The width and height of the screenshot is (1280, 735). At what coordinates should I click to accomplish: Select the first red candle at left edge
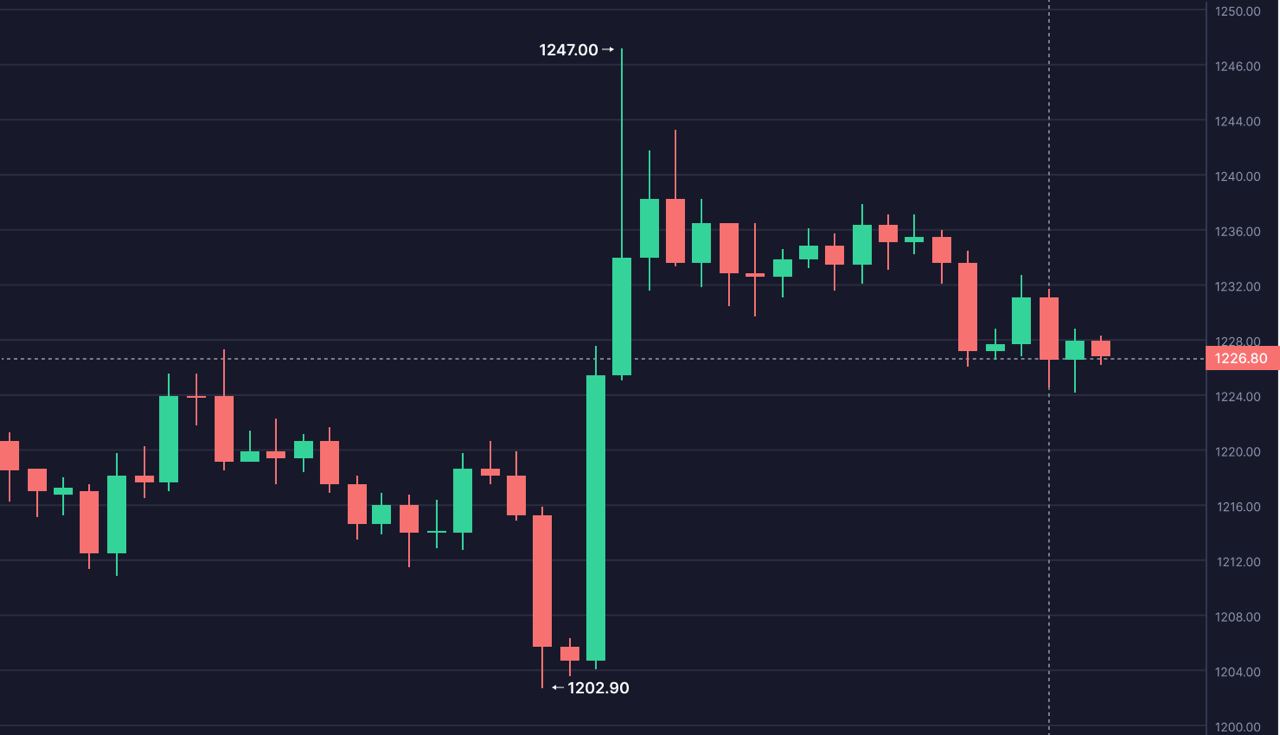coord(9,455)
